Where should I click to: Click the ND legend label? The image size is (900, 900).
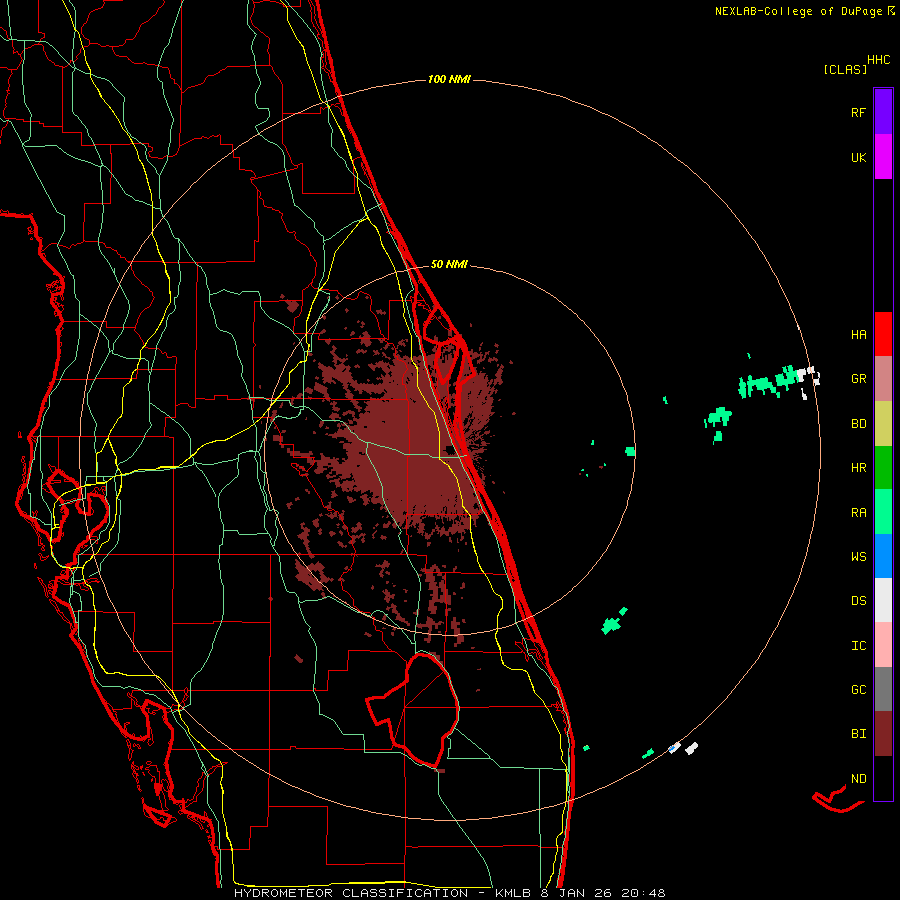(859, 779)
